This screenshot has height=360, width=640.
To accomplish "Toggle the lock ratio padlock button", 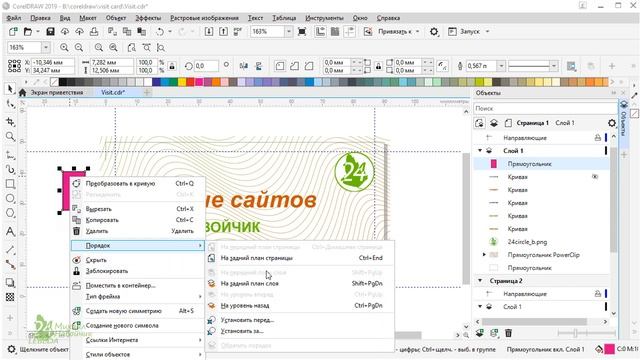I will click(x=172, y=66).
